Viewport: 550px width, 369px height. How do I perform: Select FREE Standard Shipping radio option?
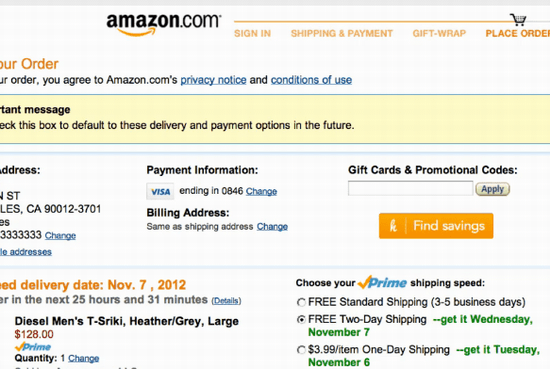(x=301, y=302)
